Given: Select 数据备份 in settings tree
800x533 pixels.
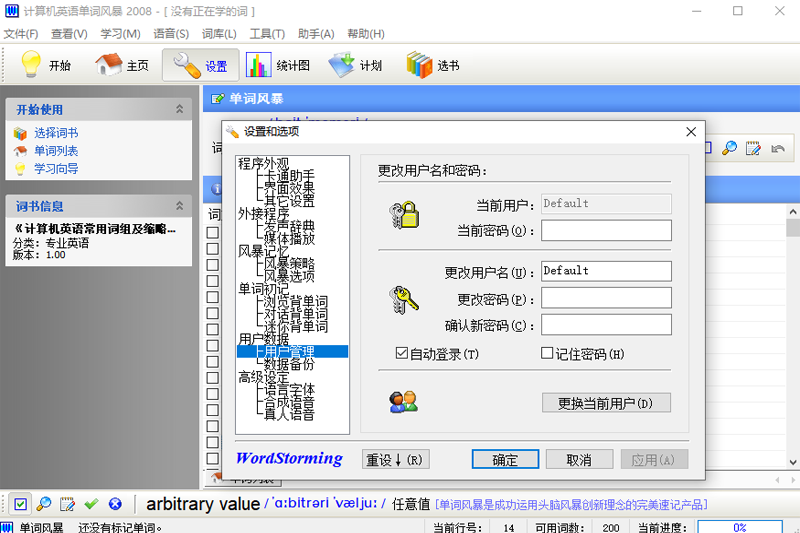Looking at the screenshot, I should click(x=289, y=364).
